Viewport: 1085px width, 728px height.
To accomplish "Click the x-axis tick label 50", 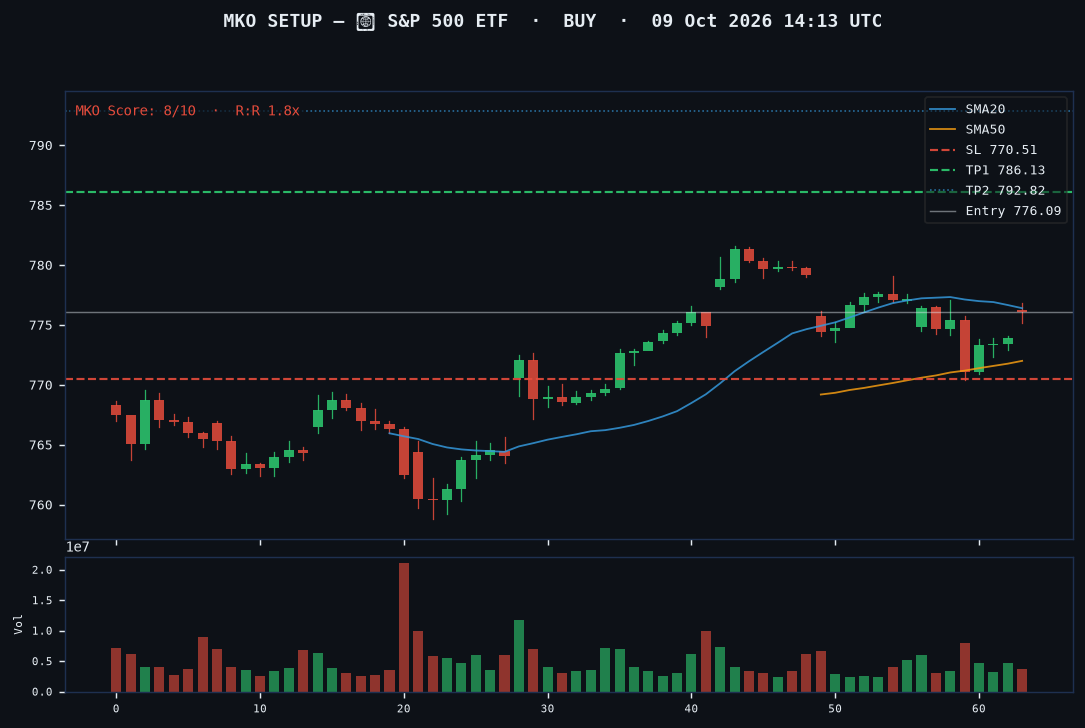I will coord(835,709).
